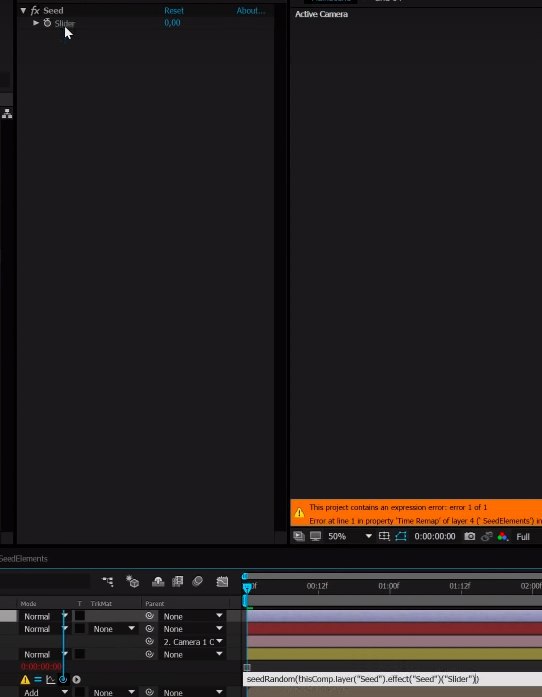Viewport: 542px width, 697px height.
Task: Click the expression warning triangle icon
Action: pos(25,679)
